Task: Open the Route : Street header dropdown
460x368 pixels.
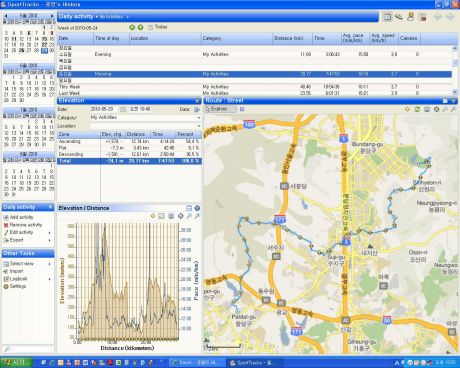Action: pyautogui.click(x=454, y=100)
